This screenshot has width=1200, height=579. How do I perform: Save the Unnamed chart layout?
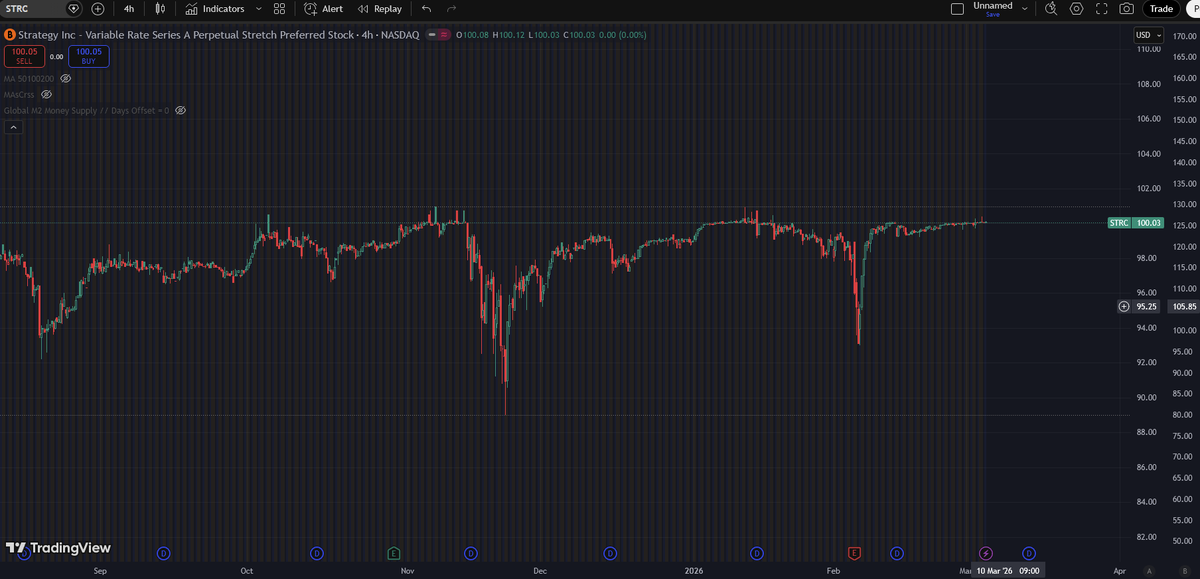click(993, 15)
